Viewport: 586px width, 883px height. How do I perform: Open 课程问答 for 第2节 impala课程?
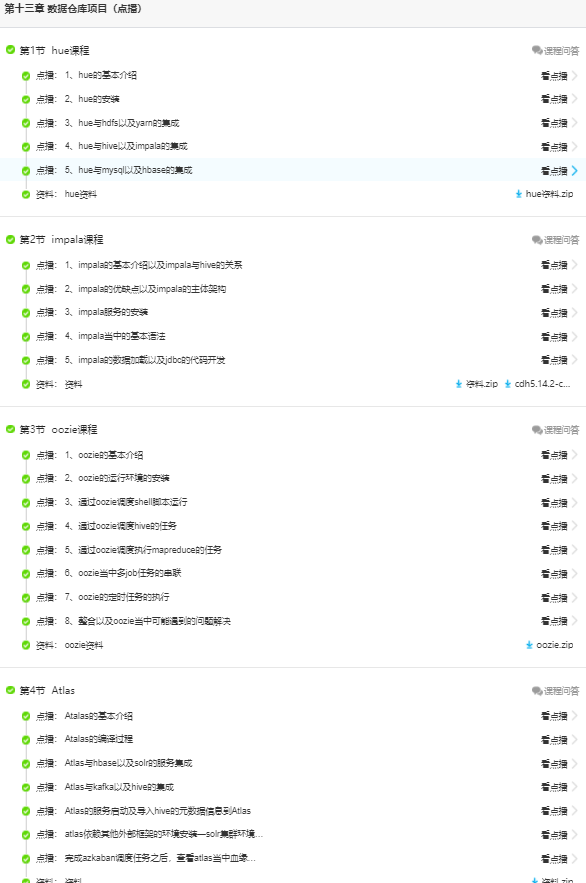556,240
